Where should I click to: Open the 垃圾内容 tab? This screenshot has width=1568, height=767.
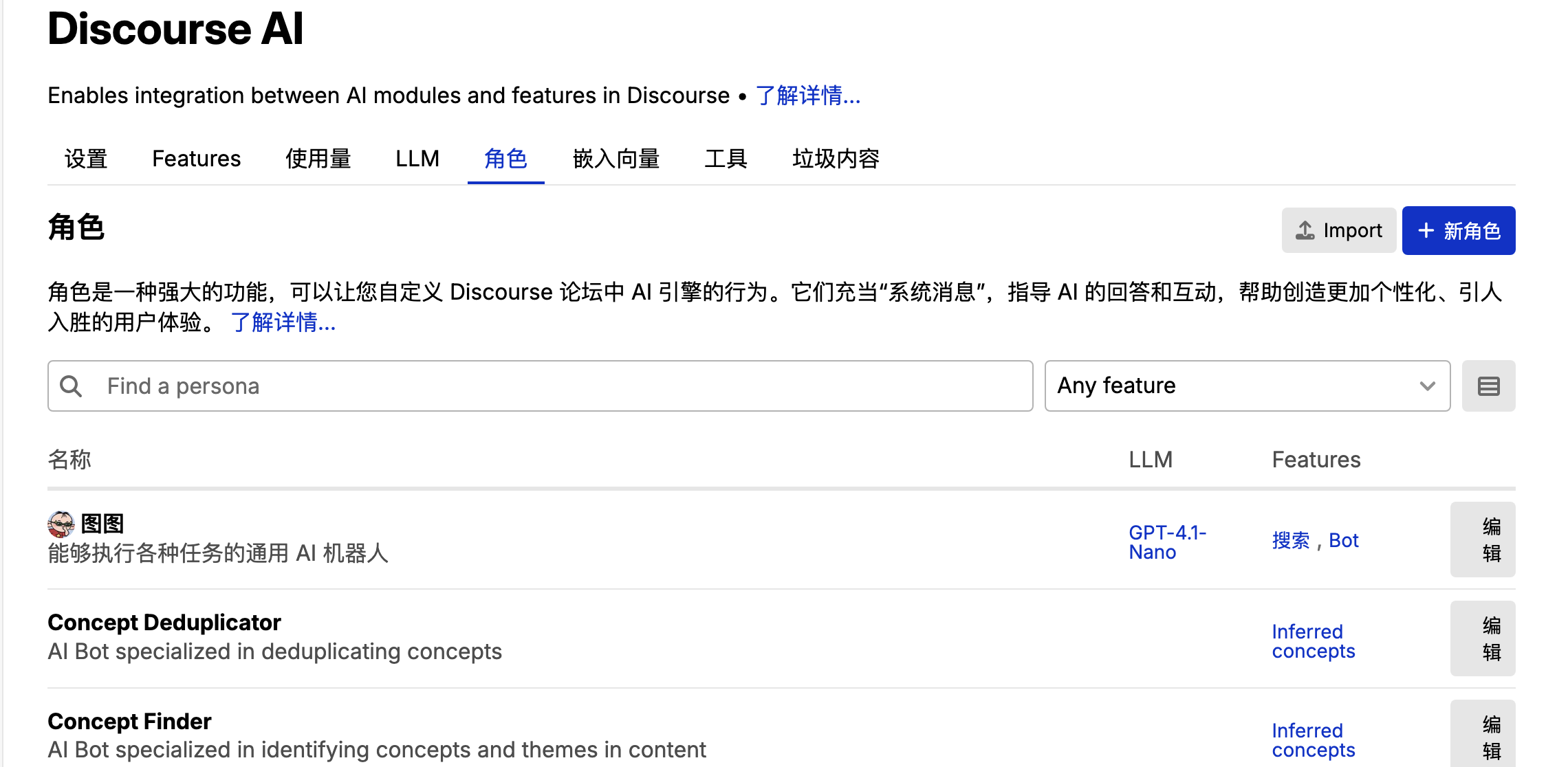coord(836,159)
